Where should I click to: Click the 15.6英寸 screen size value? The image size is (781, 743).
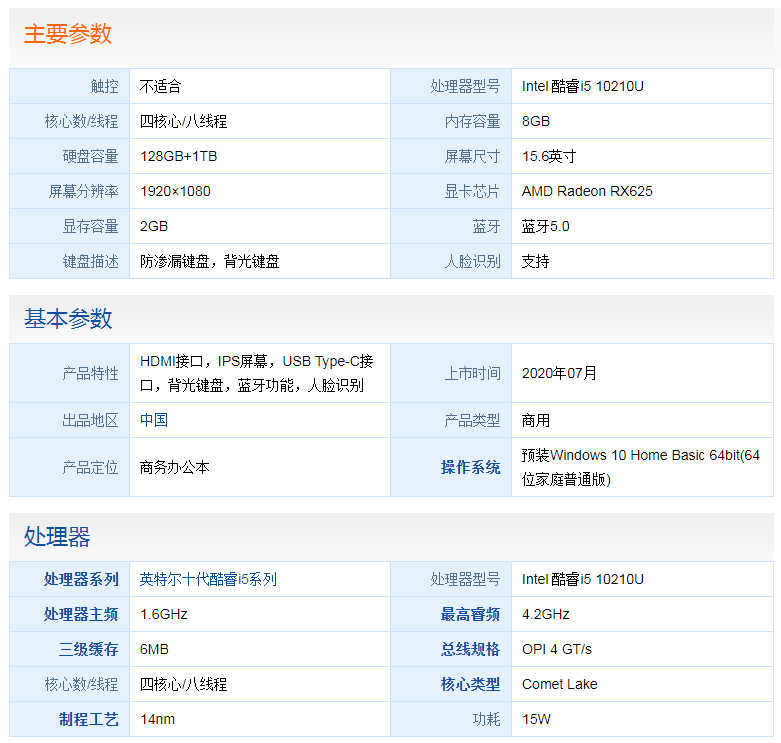(x=548, y=156)
